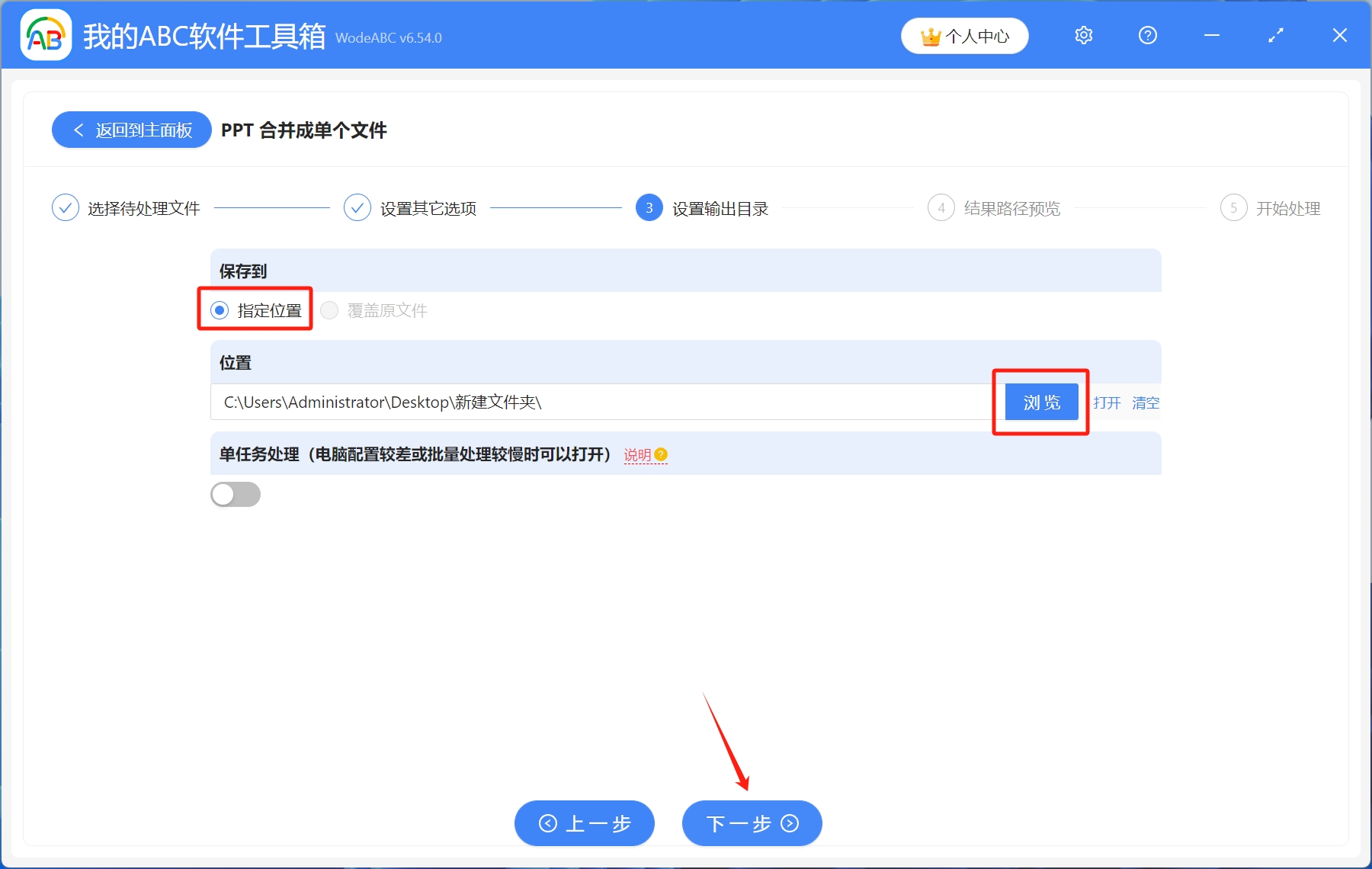Click the 浏览 button

click(x=1041, y=402)
